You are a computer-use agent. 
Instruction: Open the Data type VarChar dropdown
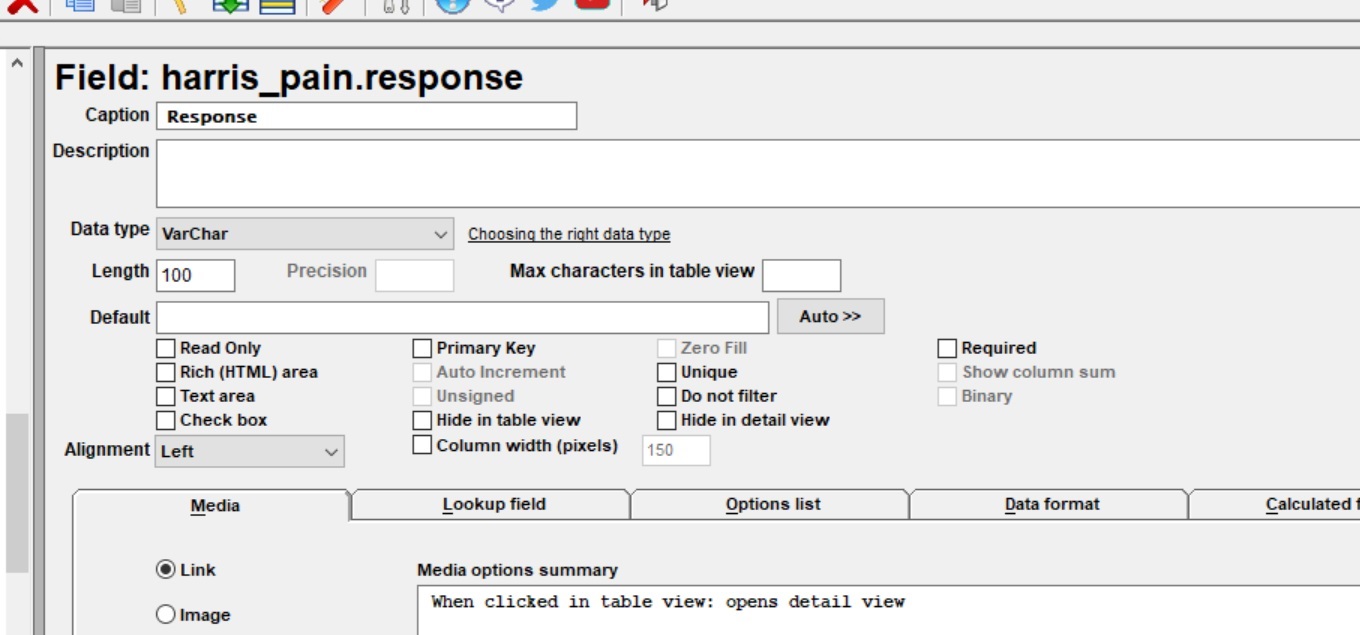(x=305, y=234)
